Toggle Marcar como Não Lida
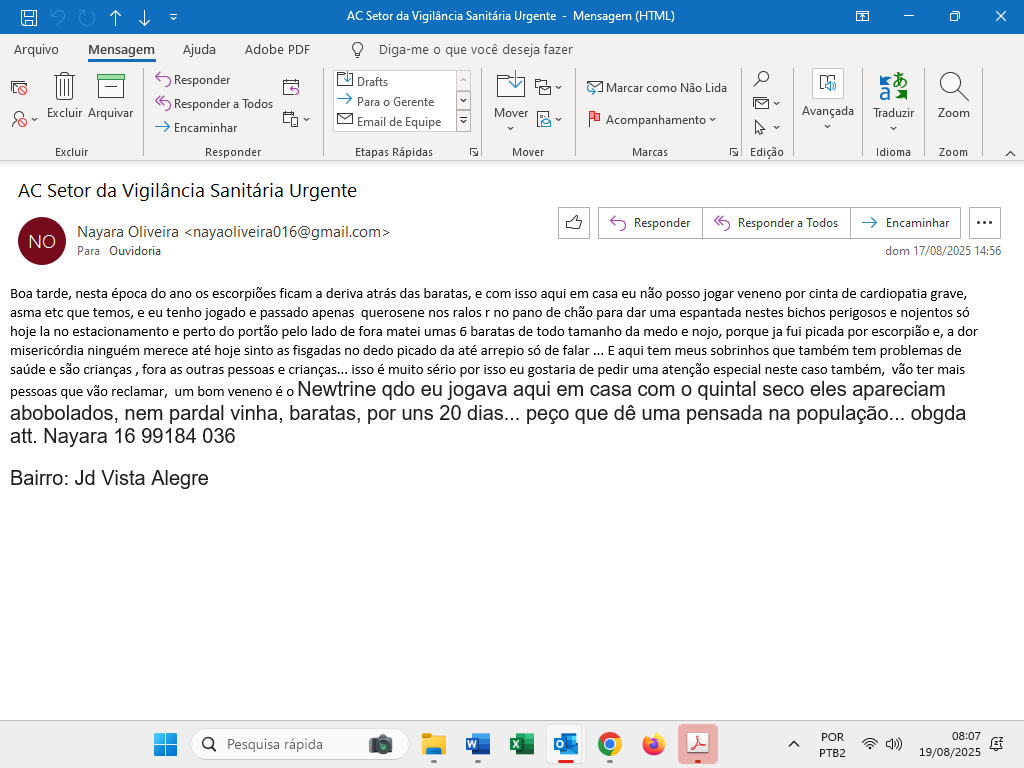The width and height of the screenshot is (1024, 768). tap(657, 88)
